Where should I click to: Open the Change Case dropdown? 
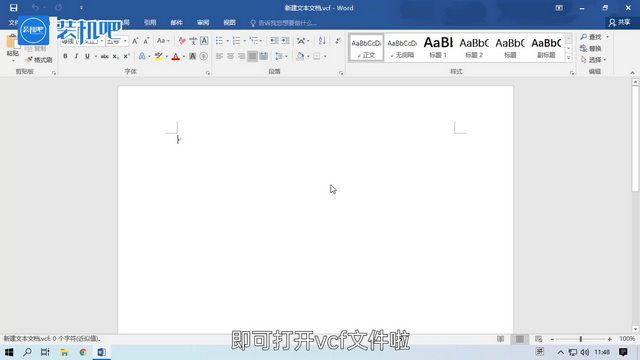[163, 41]
